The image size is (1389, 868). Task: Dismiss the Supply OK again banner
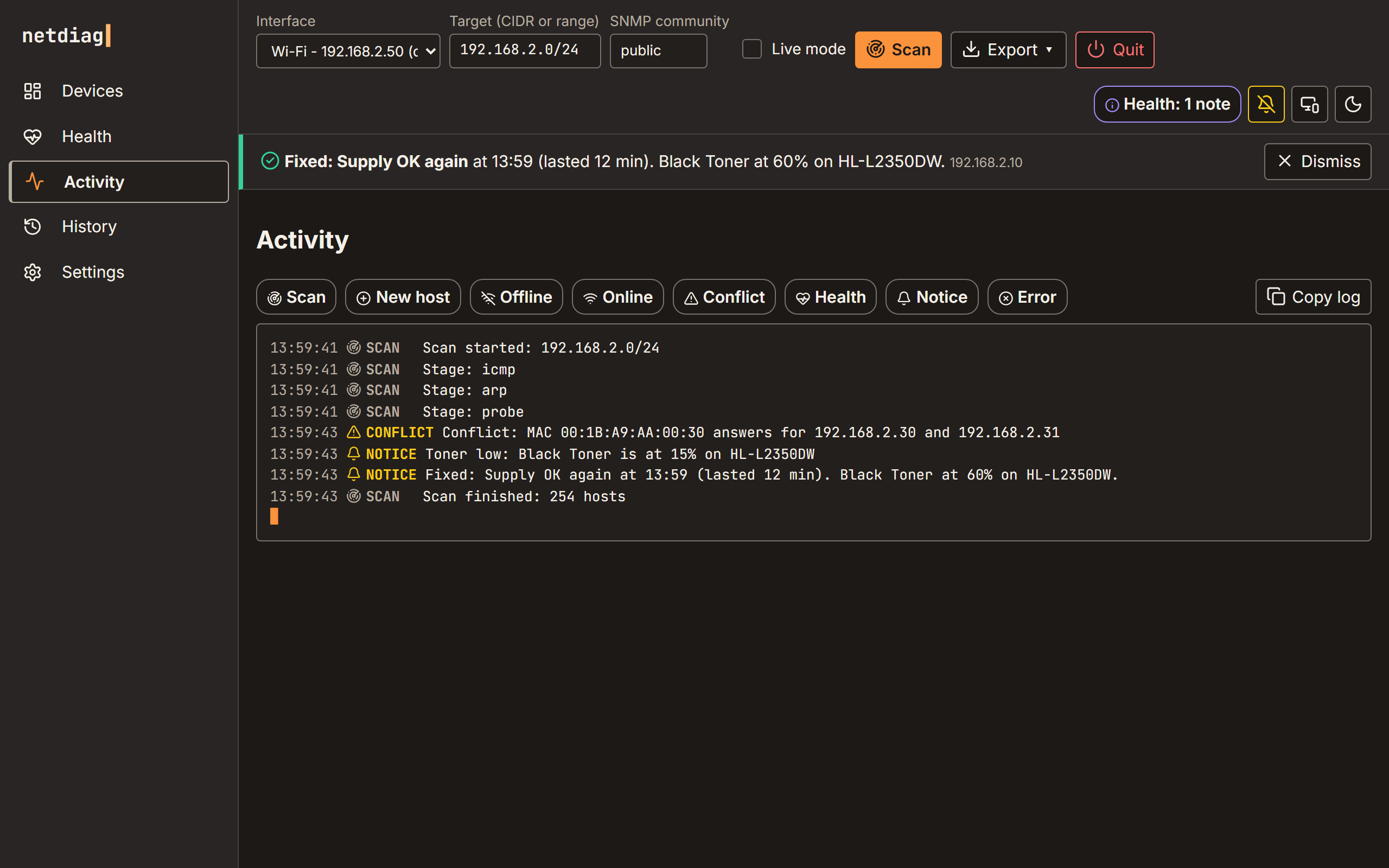tap(1317, 161)
